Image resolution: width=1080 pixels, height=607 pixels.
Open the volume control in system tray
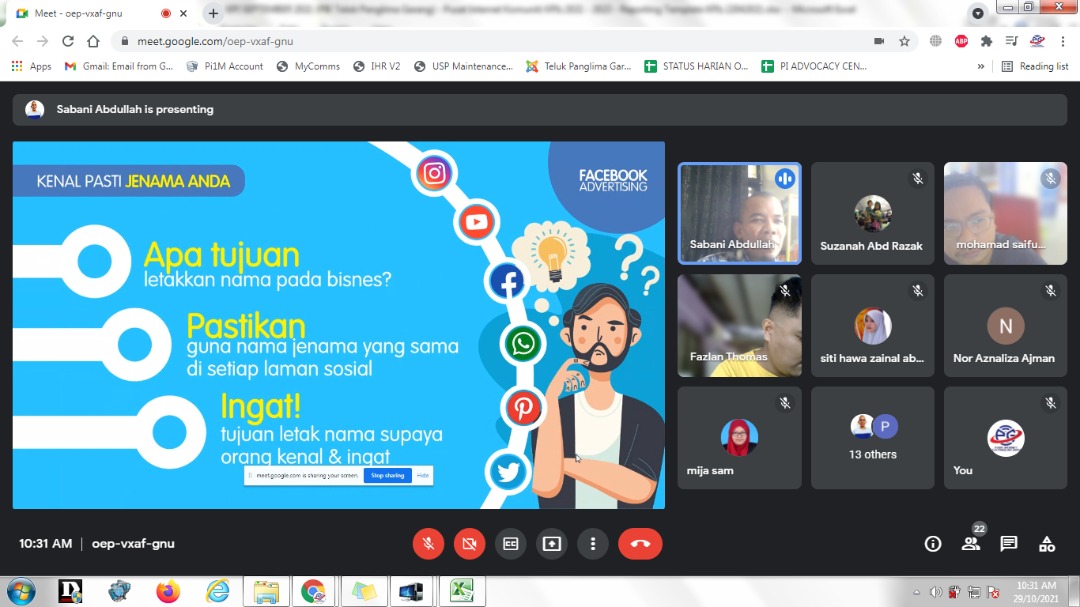(x=935, y=593)
